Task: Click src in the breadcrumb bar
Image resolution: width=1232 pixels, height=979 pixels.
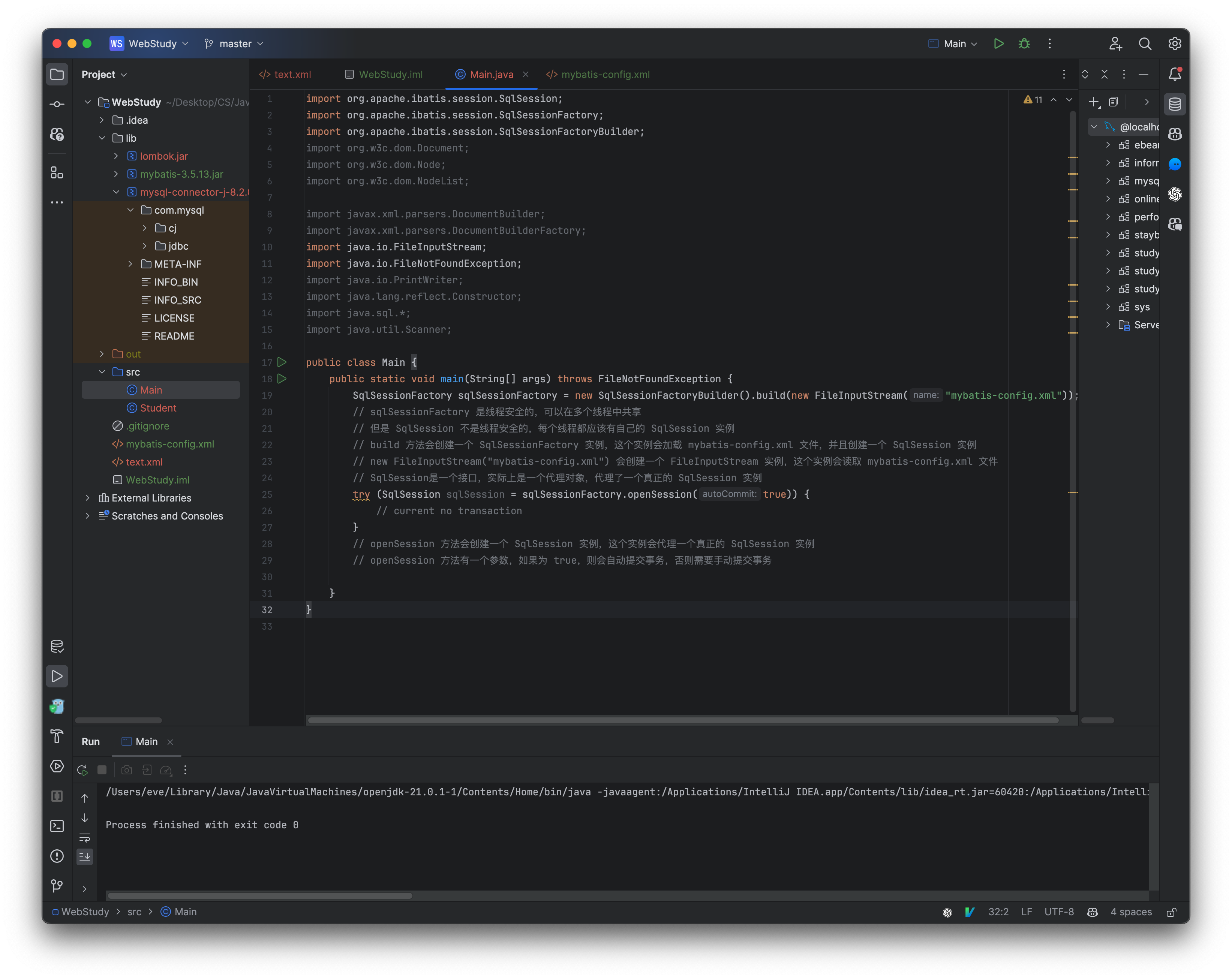Action: 135,912
